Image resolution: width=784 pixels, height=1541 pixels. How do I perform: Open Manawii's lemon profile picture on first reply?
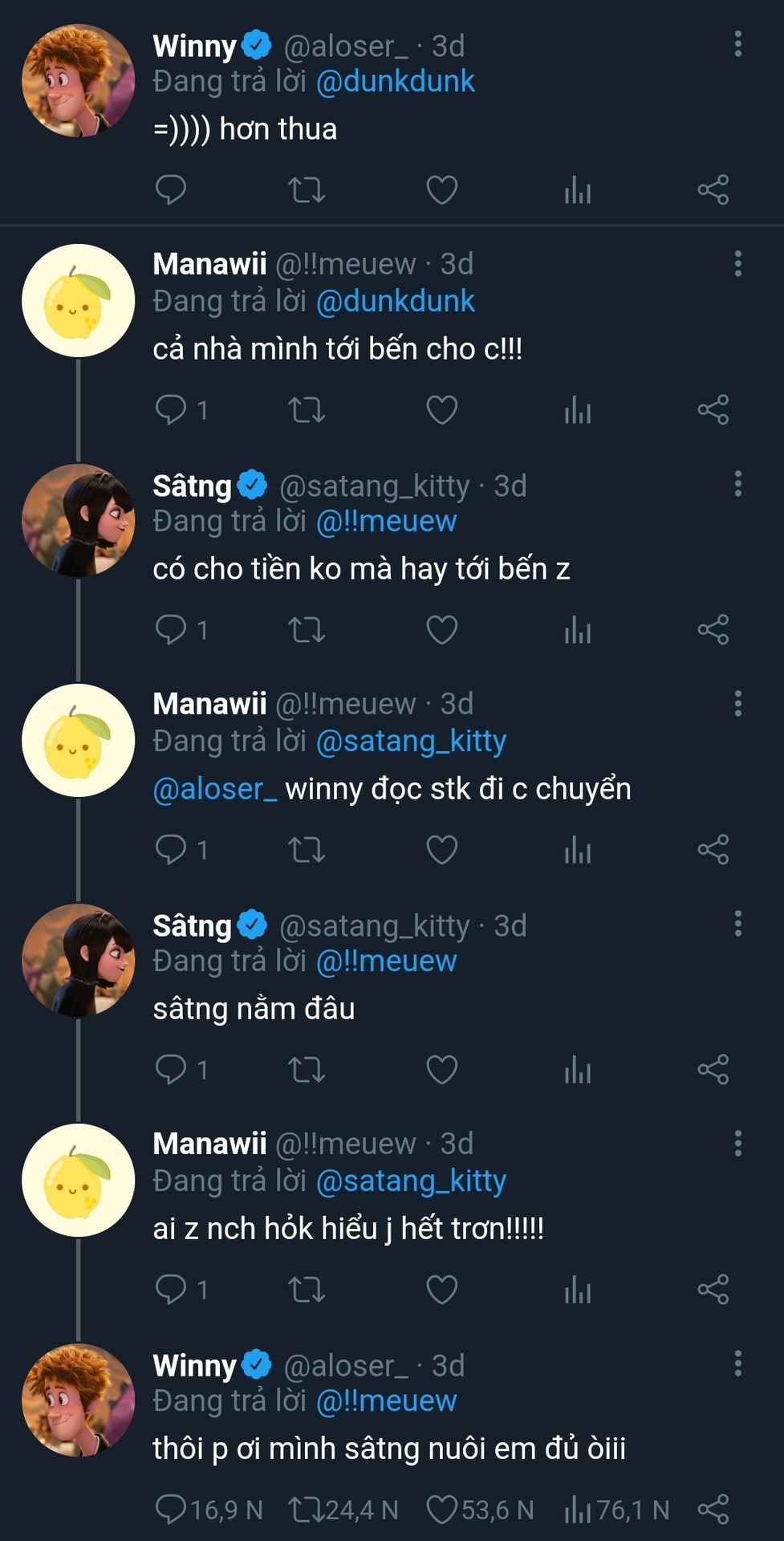coord(78,301)
